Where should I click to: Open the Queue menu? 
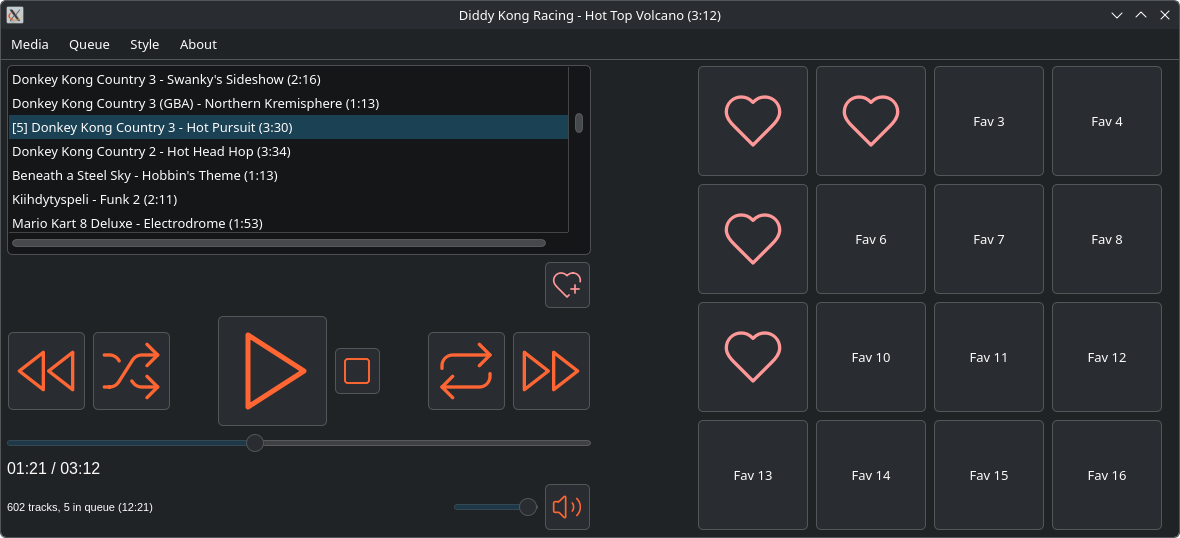pos(89,44)
